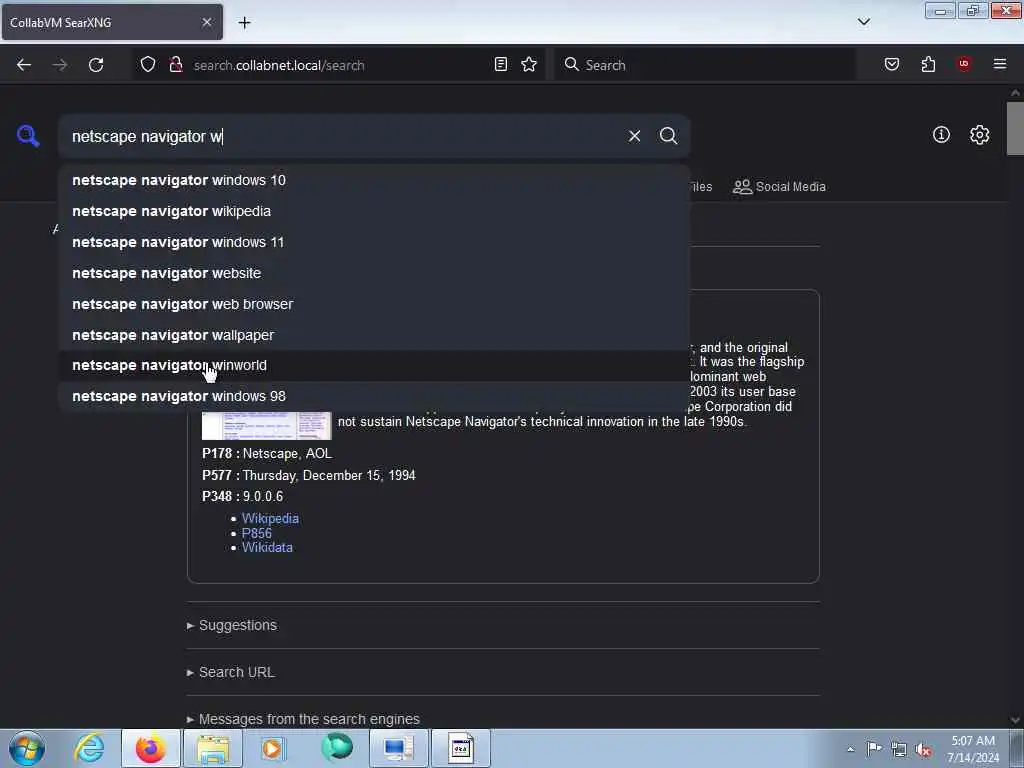
Task: Open the taskbar clock showing 5:07 AM
Action: [973, 749]
